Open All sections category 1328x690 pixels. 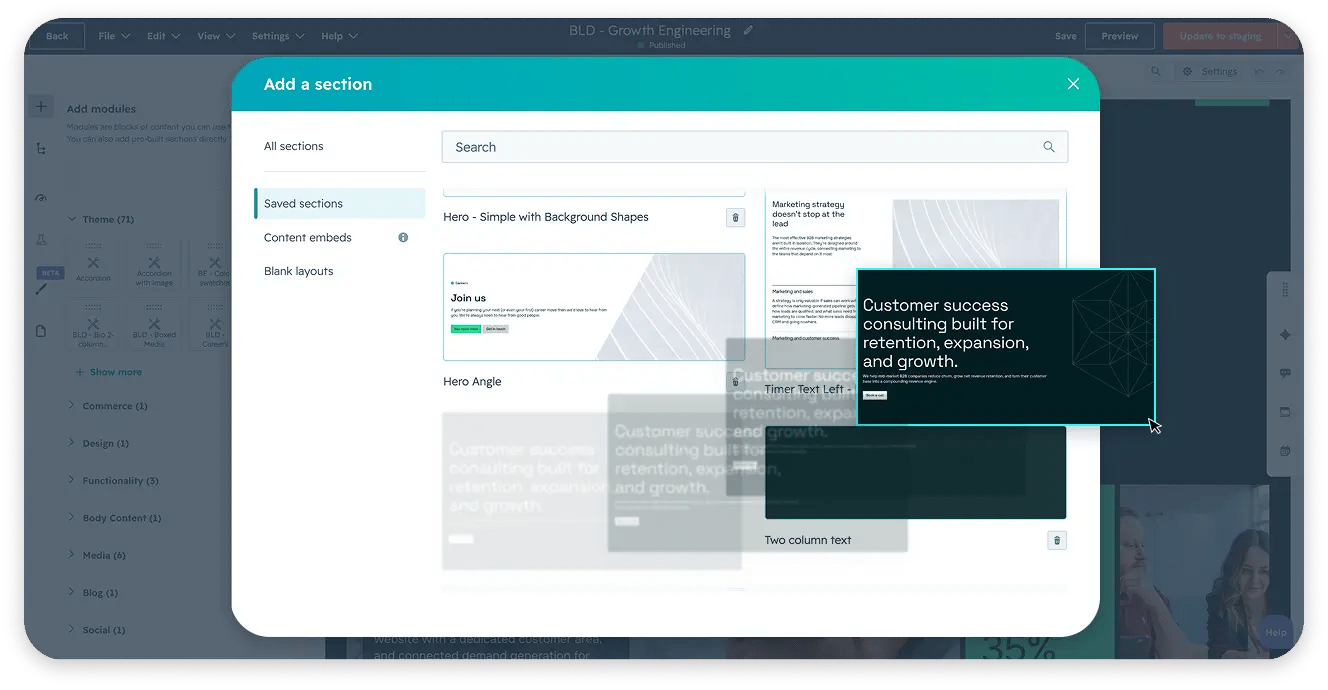(x=294, y=146)
